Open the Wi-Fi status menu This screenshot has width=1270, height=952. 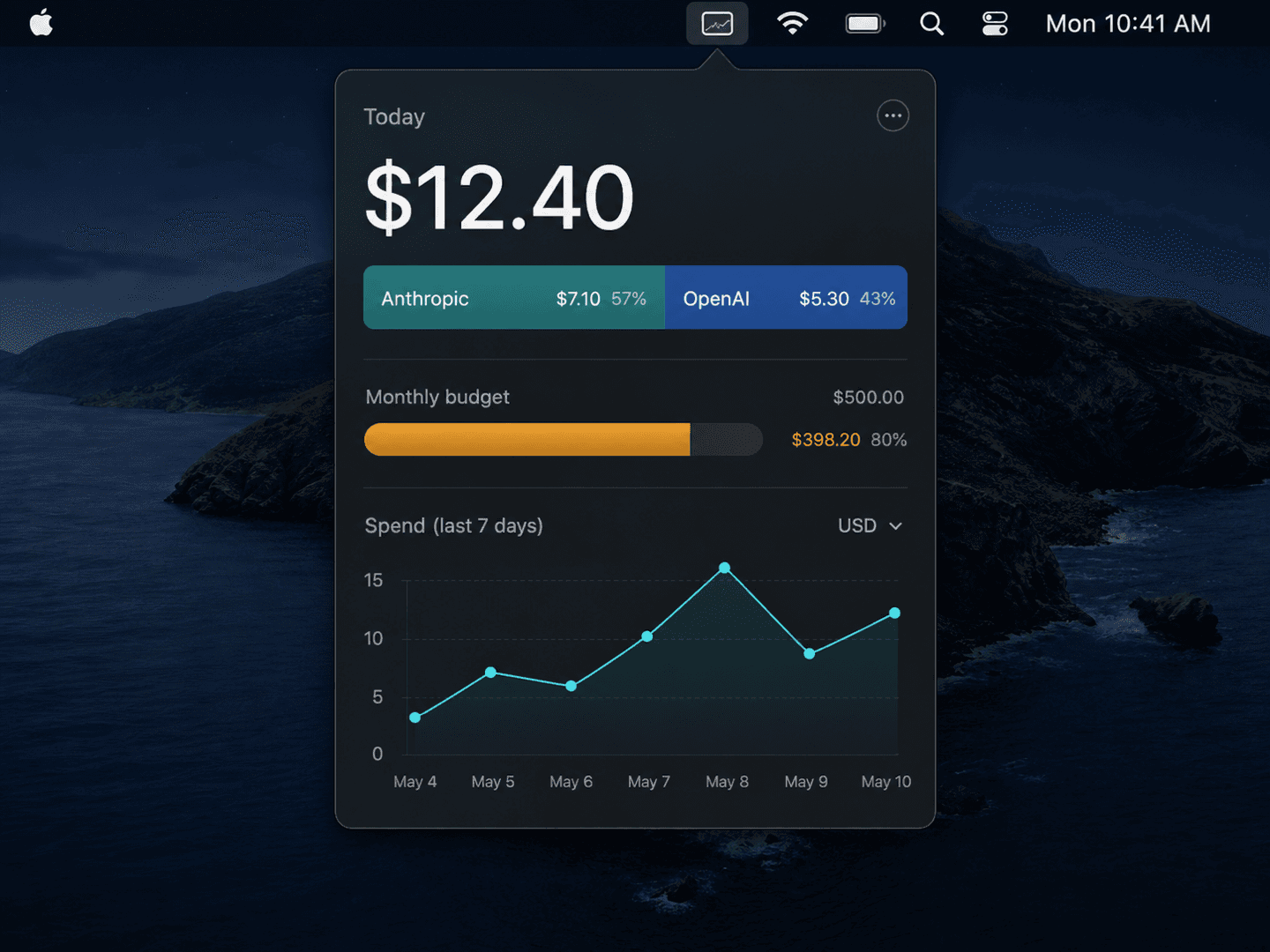coord(792,24)
